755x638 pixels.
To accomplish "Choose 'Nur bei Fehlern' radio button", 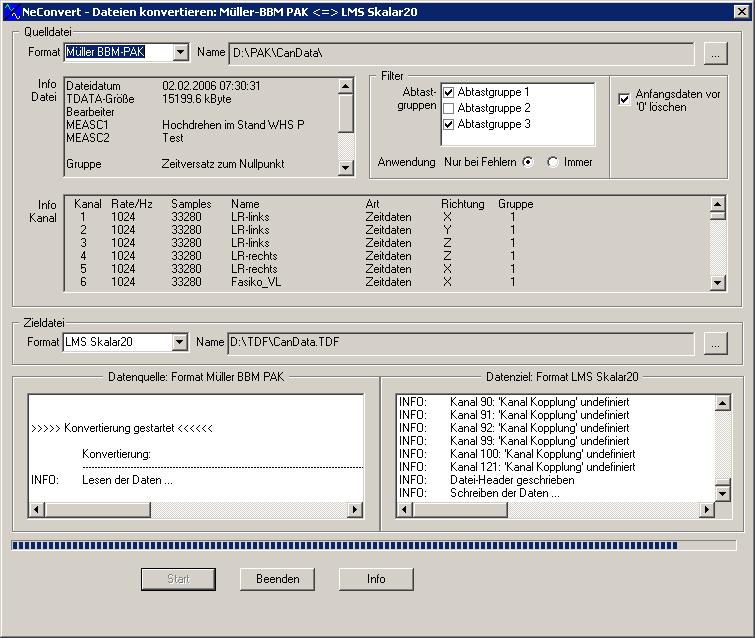I will [x=528, y=162].
